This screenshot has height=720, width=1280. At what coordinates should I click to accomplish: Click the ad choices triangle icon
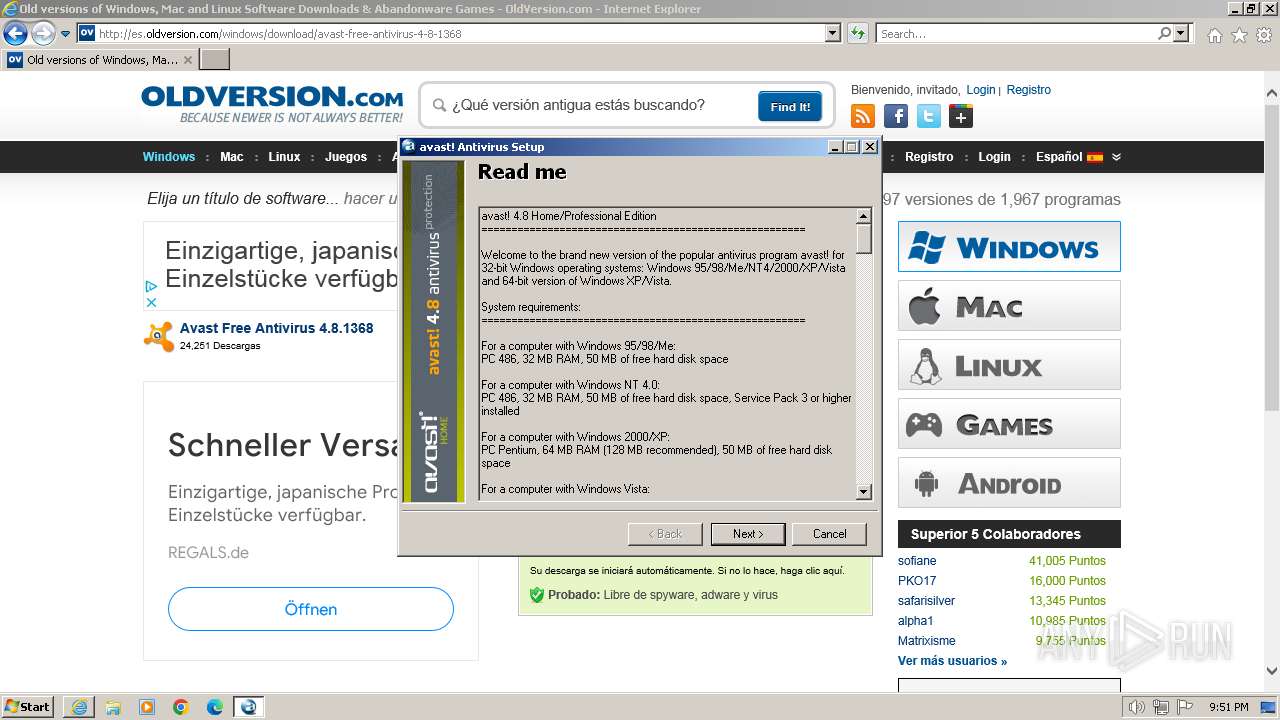tap(151, 286)
